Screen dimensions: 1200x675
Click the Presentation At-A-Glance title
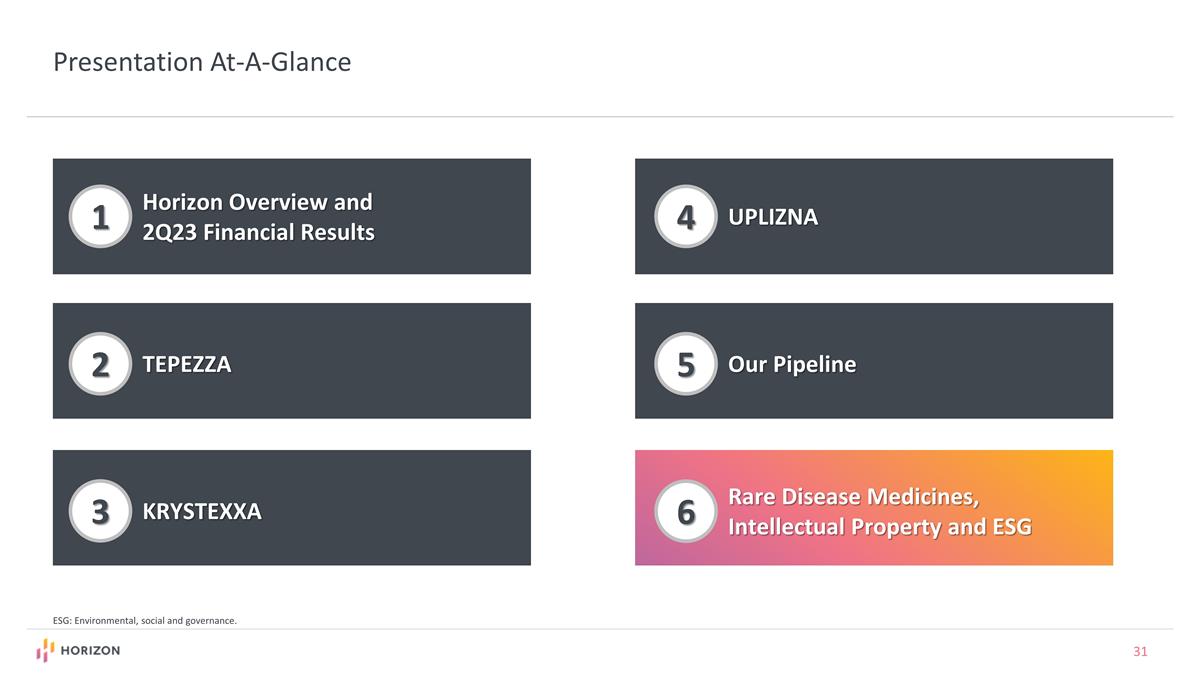(202, 63)
